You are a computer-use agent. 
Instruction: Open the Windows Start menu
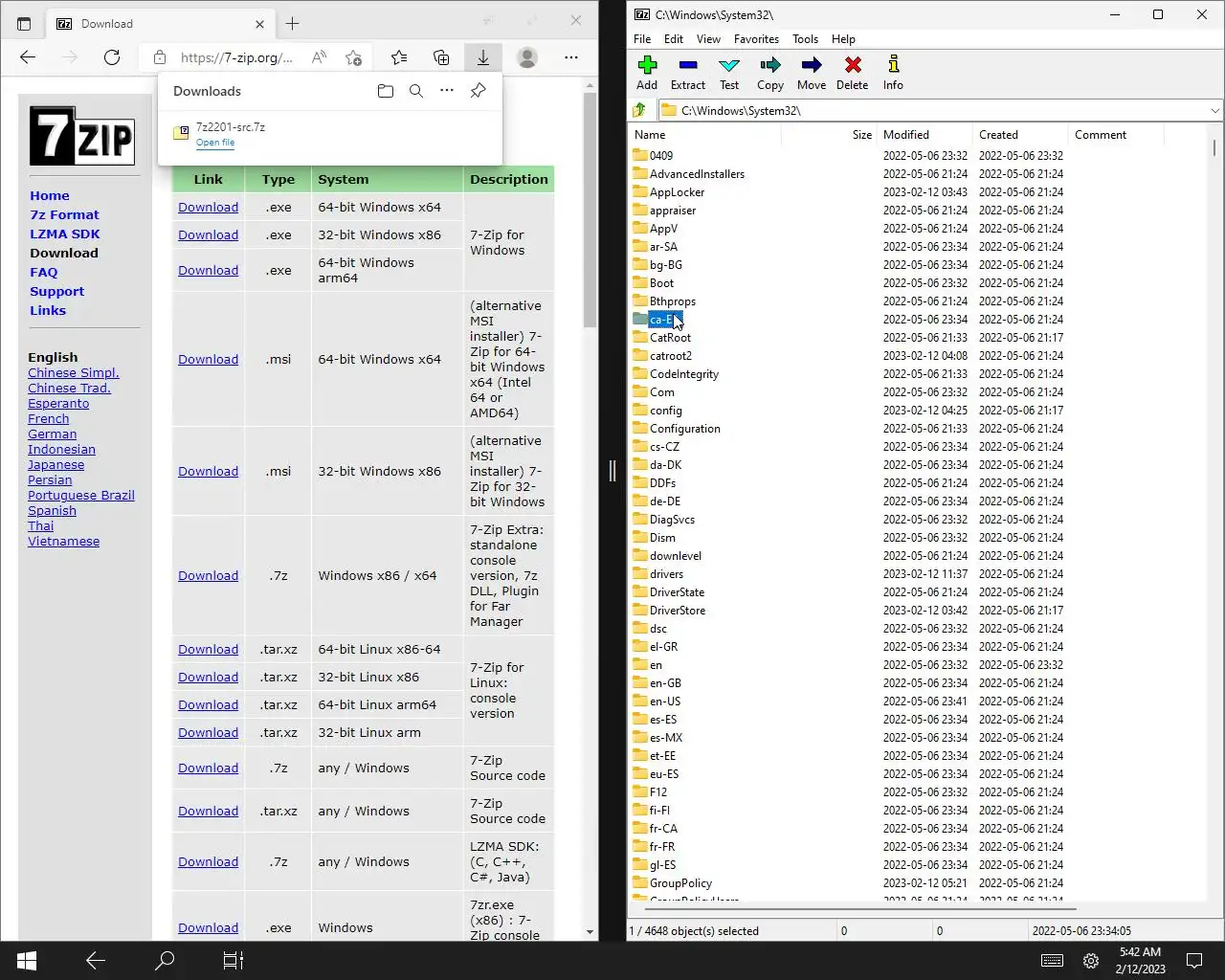[x=27, y=961]
